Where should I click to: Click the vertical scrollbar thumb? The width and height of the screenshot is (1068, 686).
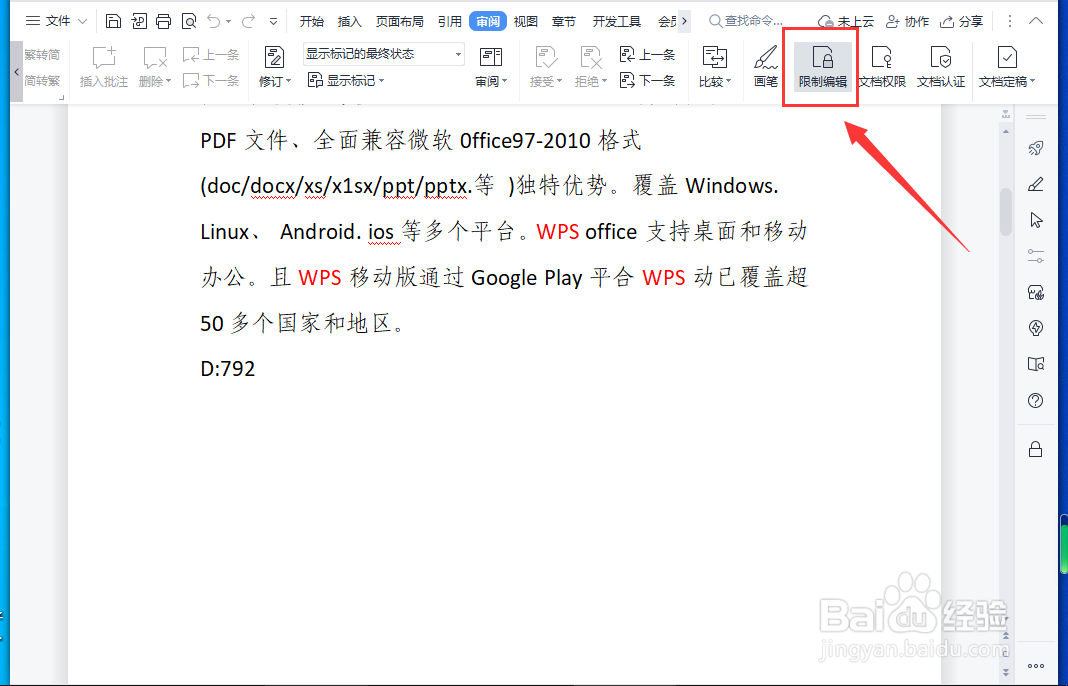coord(1006,212)
